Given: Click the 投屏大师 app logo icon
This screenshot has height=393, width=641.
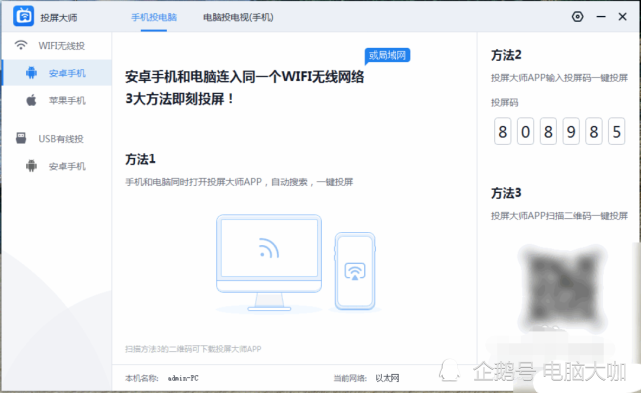Looking at the screenshot, I should tap(23, 16).
